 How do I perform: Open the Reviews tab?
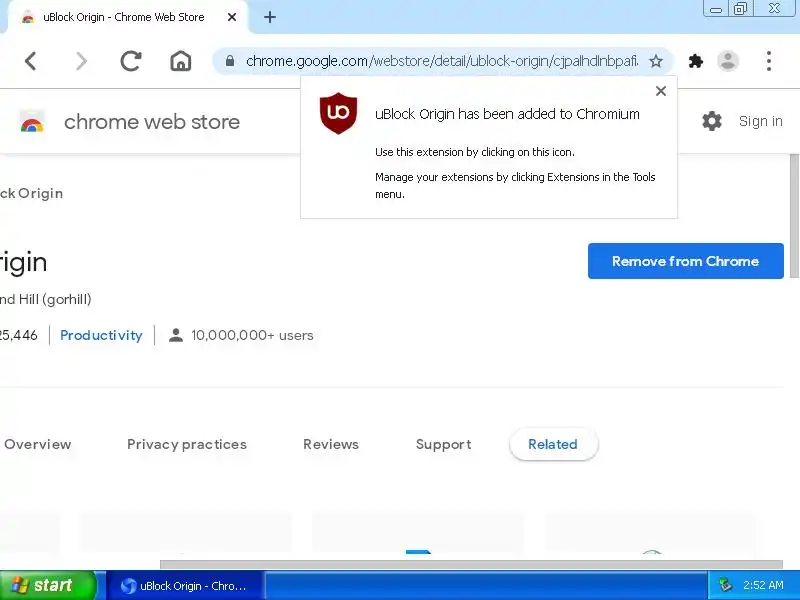point(331,444)
